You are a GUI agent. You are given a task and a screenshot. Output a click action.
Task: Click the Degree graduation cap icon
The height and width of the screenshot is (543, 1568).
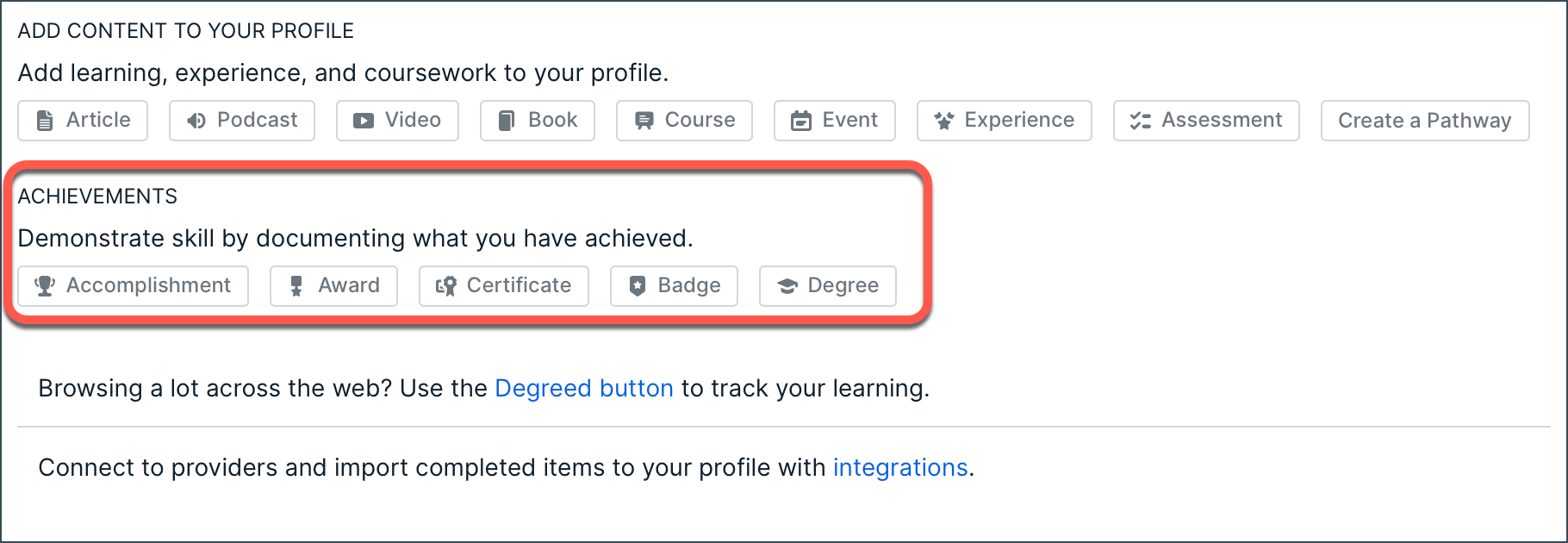[787, 286]
